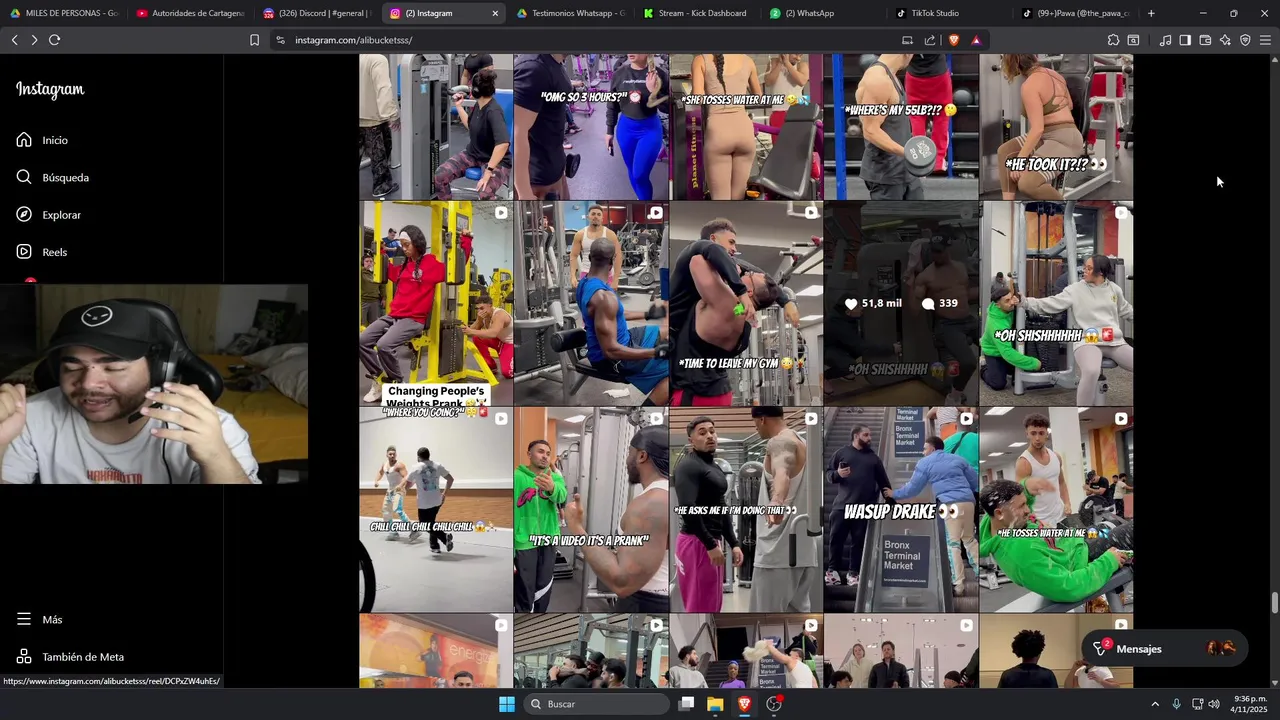Open a new browser tab with plus
The width and height of the screenshot is (1280, 720).
click(x=1151, y=13)
